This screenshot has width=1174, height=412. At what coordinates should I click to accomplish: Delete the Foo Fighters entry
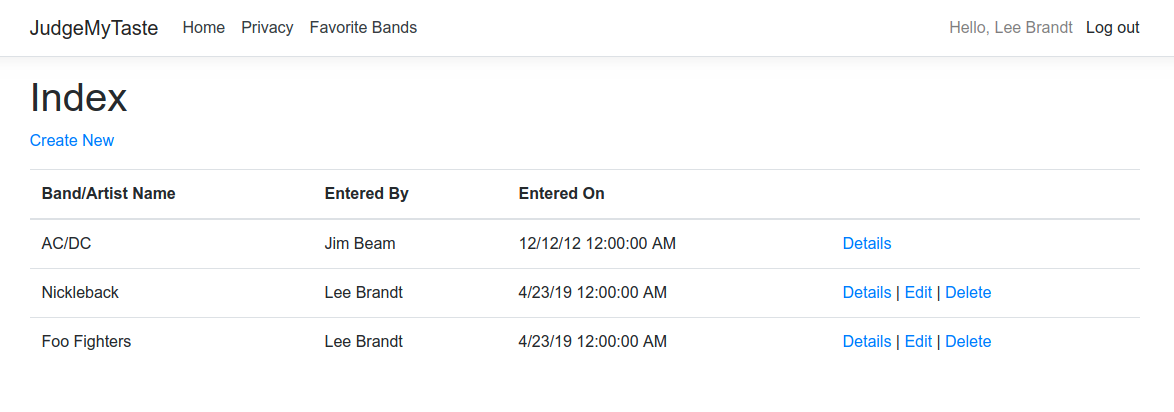pos(968,342)
